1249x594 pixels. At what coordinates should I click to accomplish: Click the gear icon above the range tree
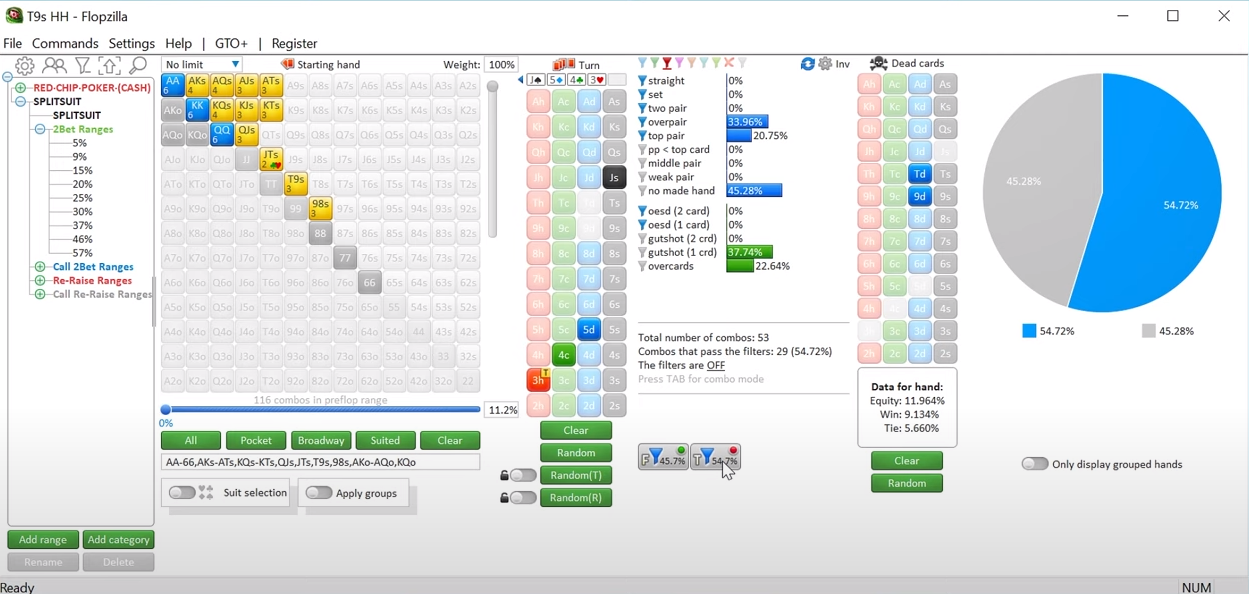tap(25, 66)
